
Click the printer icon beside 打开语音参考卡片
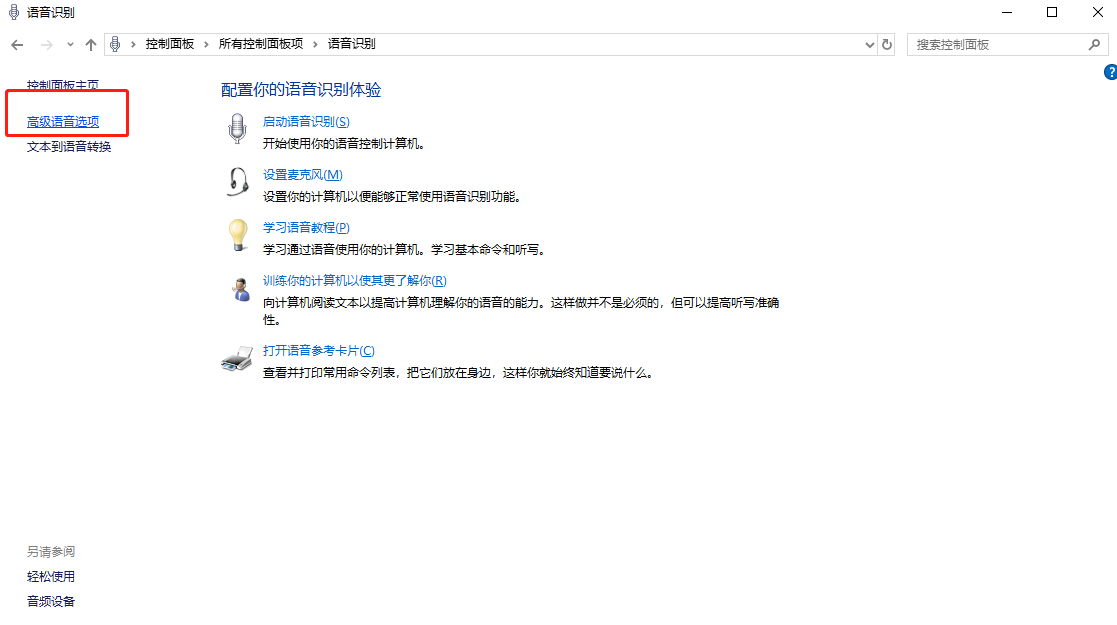236,358
